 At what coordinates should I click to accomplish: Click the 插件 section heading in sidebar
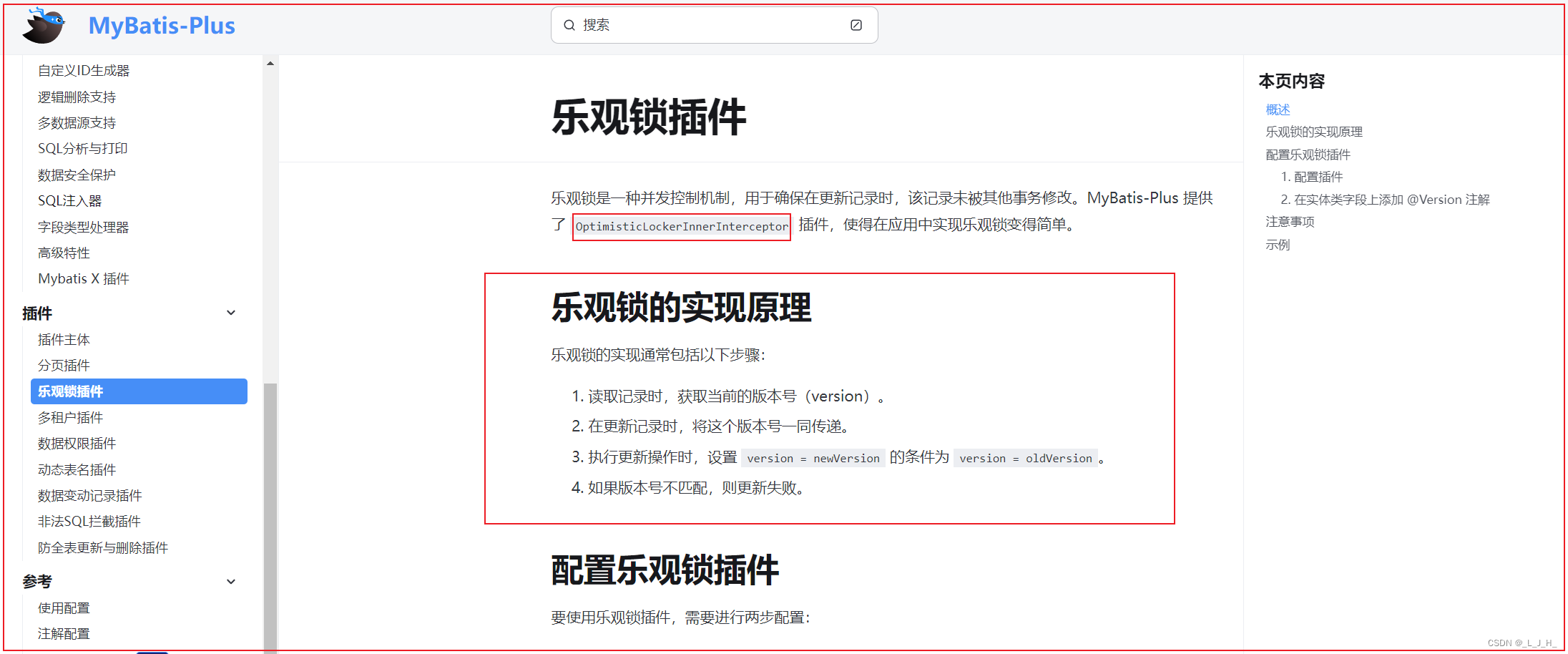point(37,313)
